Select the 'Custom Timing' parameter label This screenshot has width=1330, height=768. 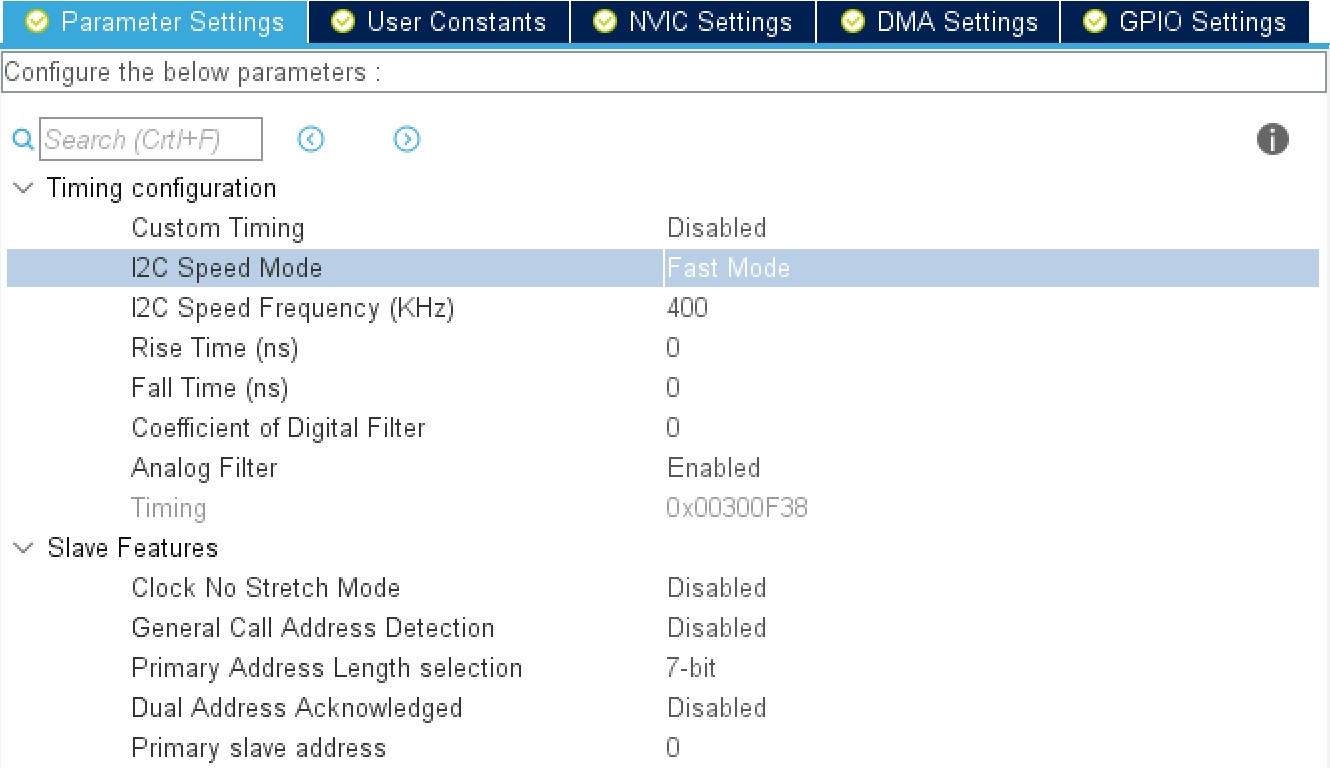[x=218, y=228]
